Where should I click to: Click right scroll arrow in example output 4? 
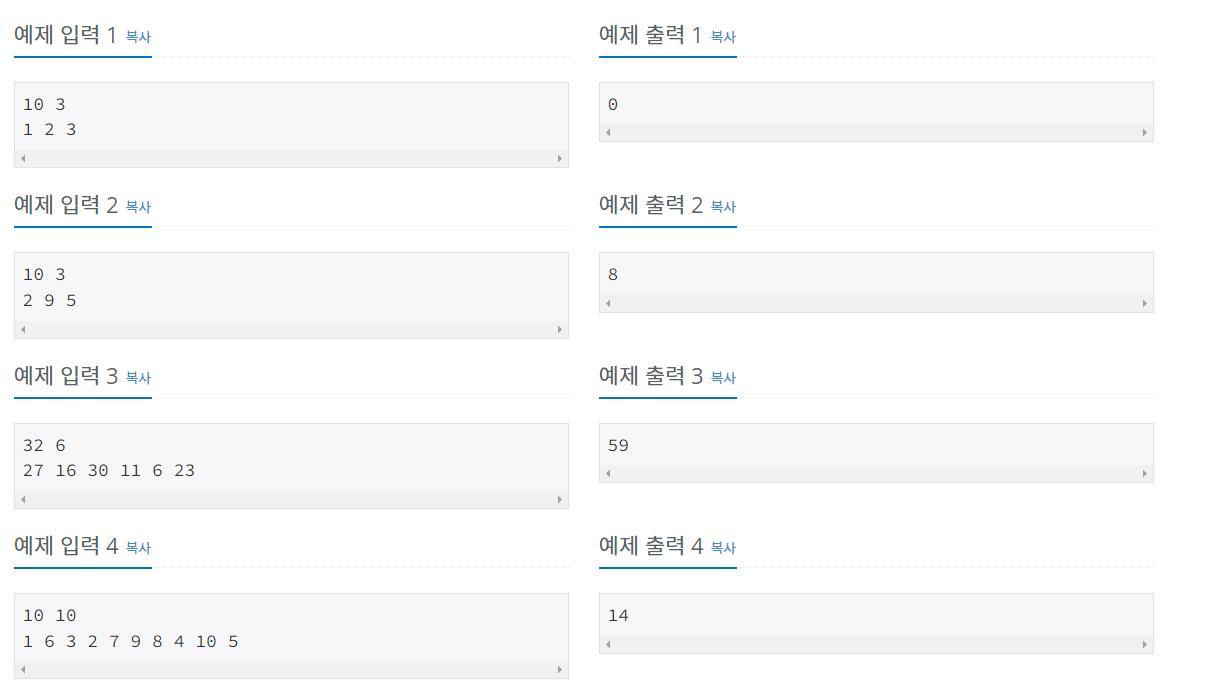click(1145, 644)
